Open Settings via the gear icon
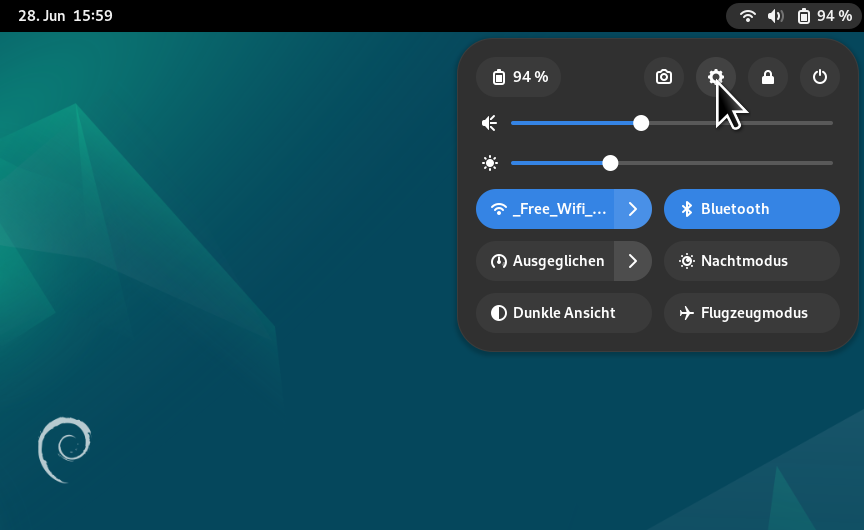Viewport: 864px width, 530px height. click(716, 77)
